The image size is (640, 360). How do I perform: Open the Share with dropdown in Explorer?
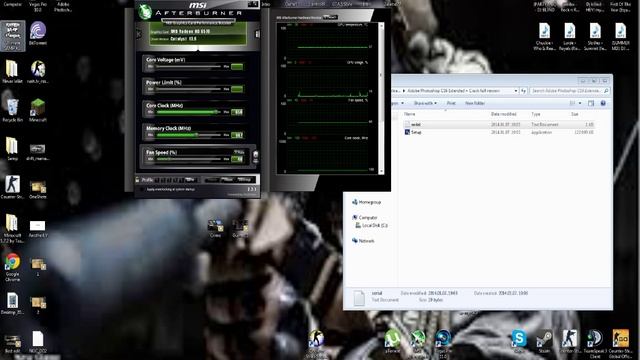click(425, 103)
